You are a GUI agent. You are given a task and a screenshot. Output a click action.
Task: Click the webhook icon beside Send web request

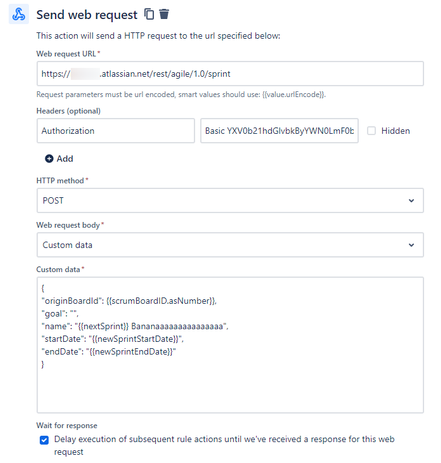(x=19, y=14)
